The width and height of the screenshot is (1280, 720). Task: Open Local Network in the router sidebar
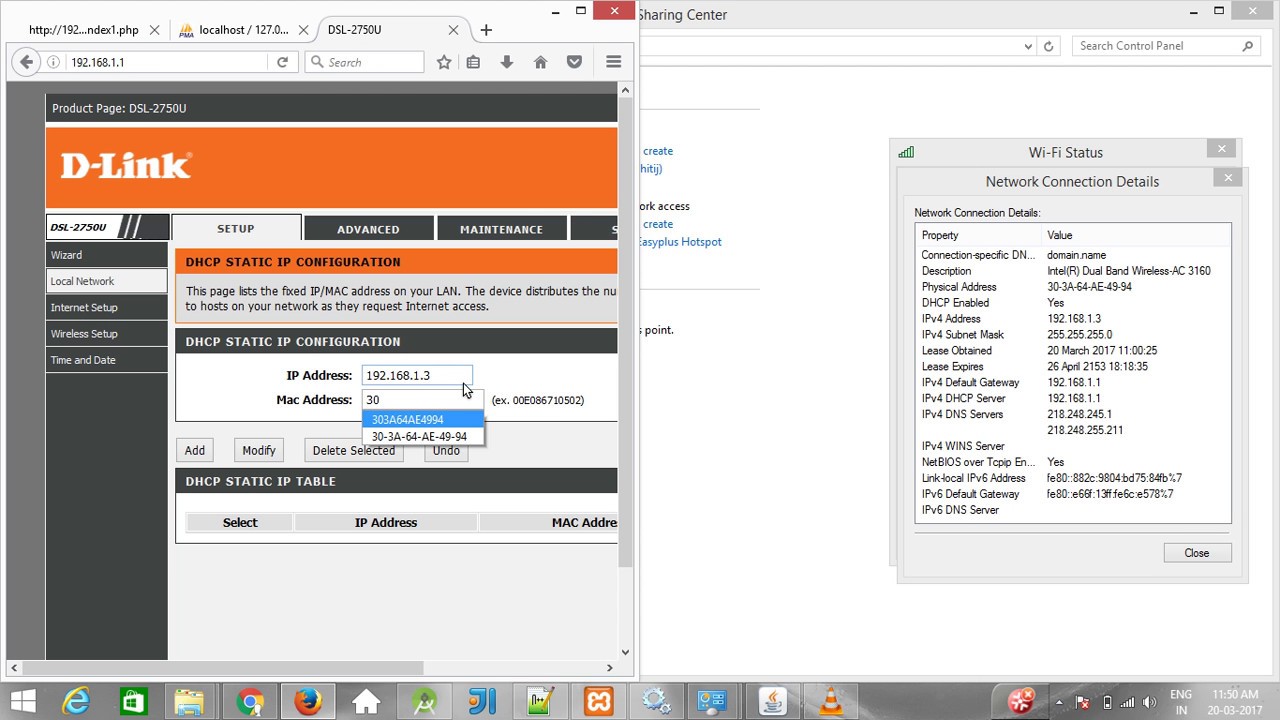(x=107, y=281)
